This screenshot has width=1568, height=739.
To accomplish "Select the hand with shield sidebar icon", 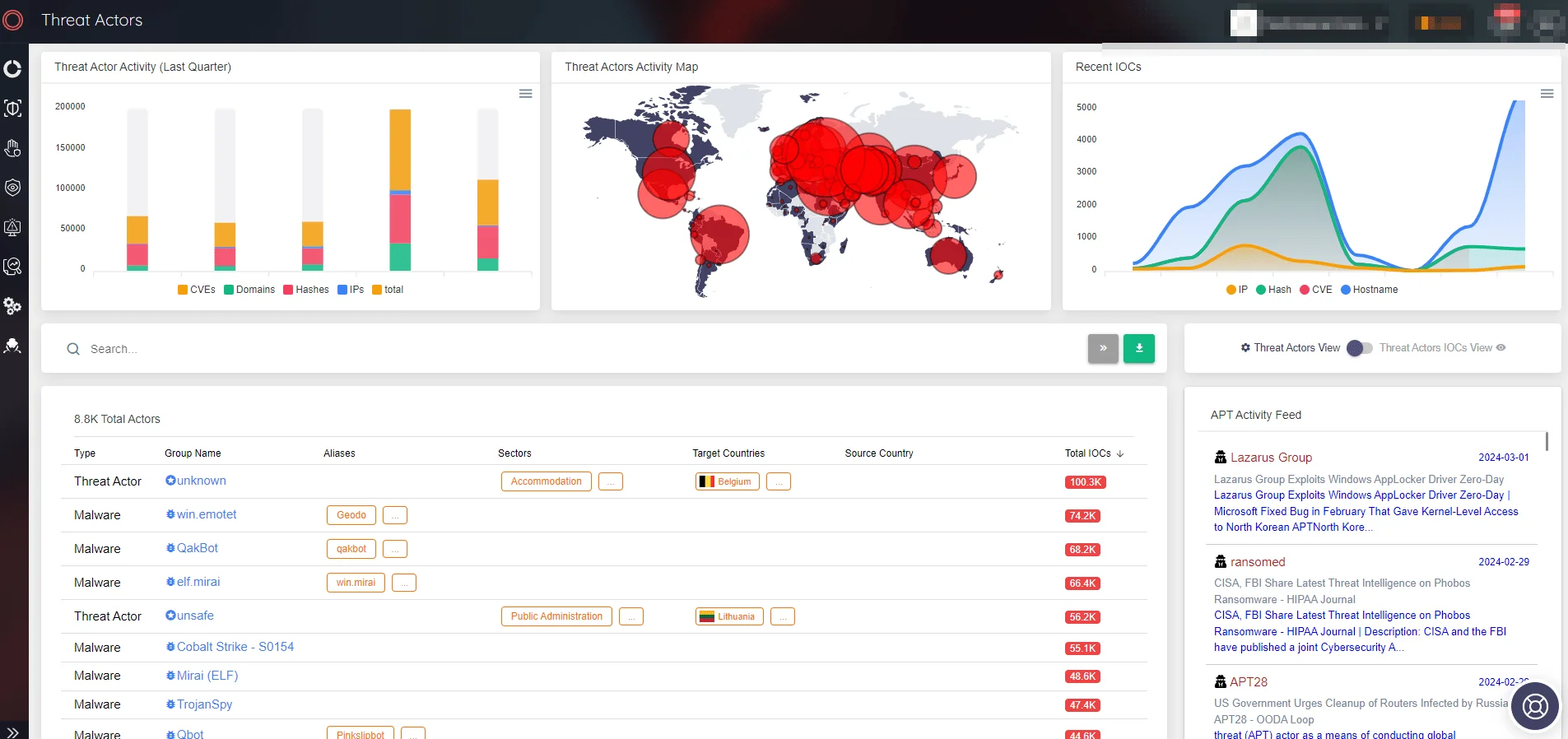I will (12, 148).
